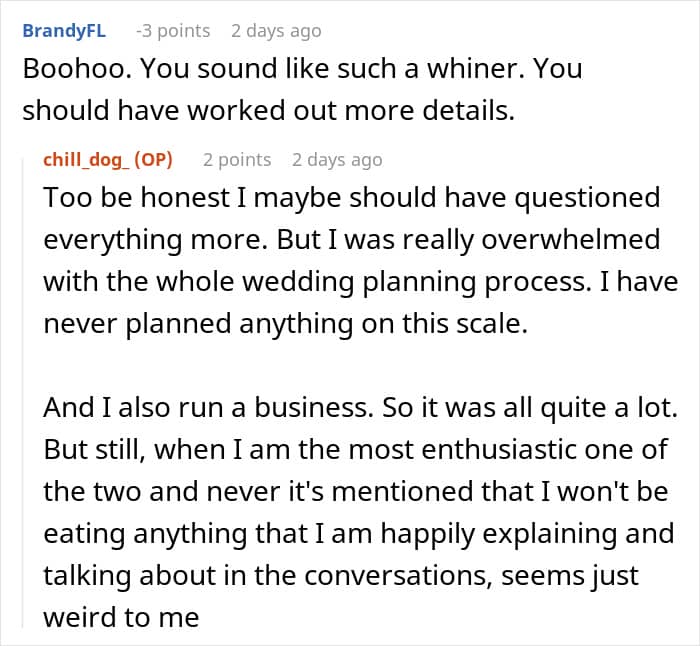Open the timestamp on chill_dog_'s reply
The image size is (700, 646).
[337, 159]
